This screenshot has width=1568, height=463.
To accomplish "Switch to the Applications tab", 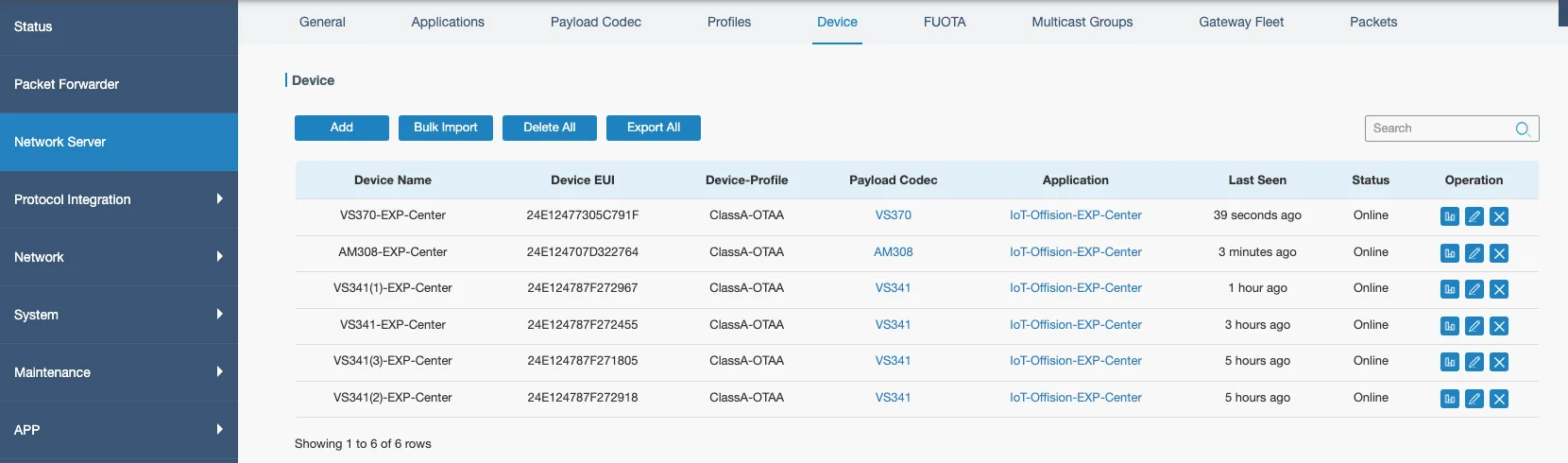I will click(x=448, y=22).
